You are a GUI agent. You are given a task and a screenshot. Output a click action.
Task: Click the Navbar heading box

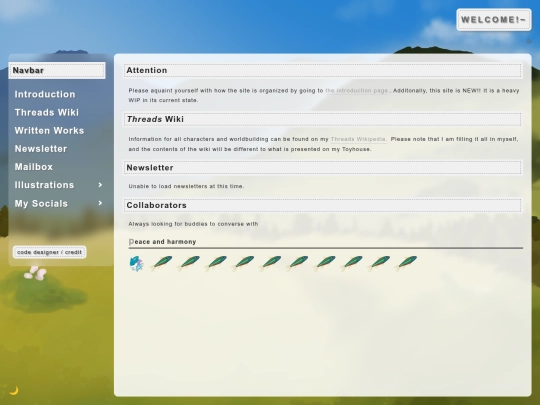coord(57,71)
